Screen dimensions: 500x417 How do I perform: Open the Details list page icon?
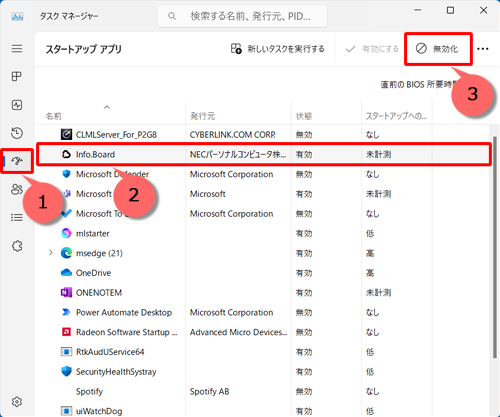click(x=17, y=218)
